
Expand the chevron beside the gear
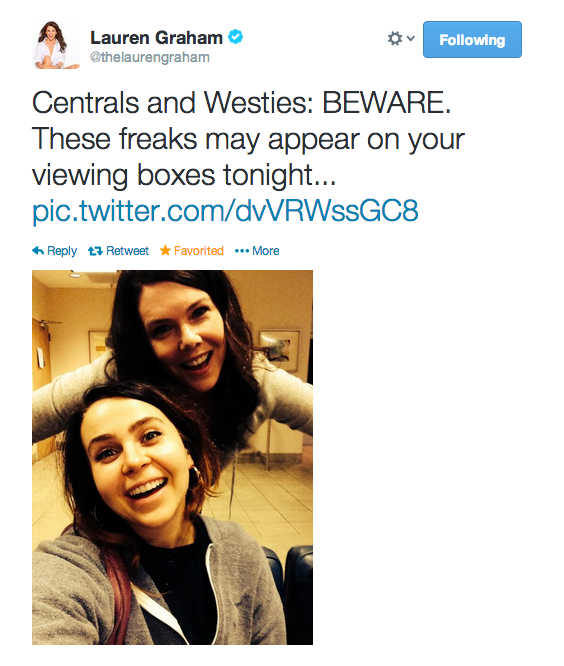(x=410, y=38)
